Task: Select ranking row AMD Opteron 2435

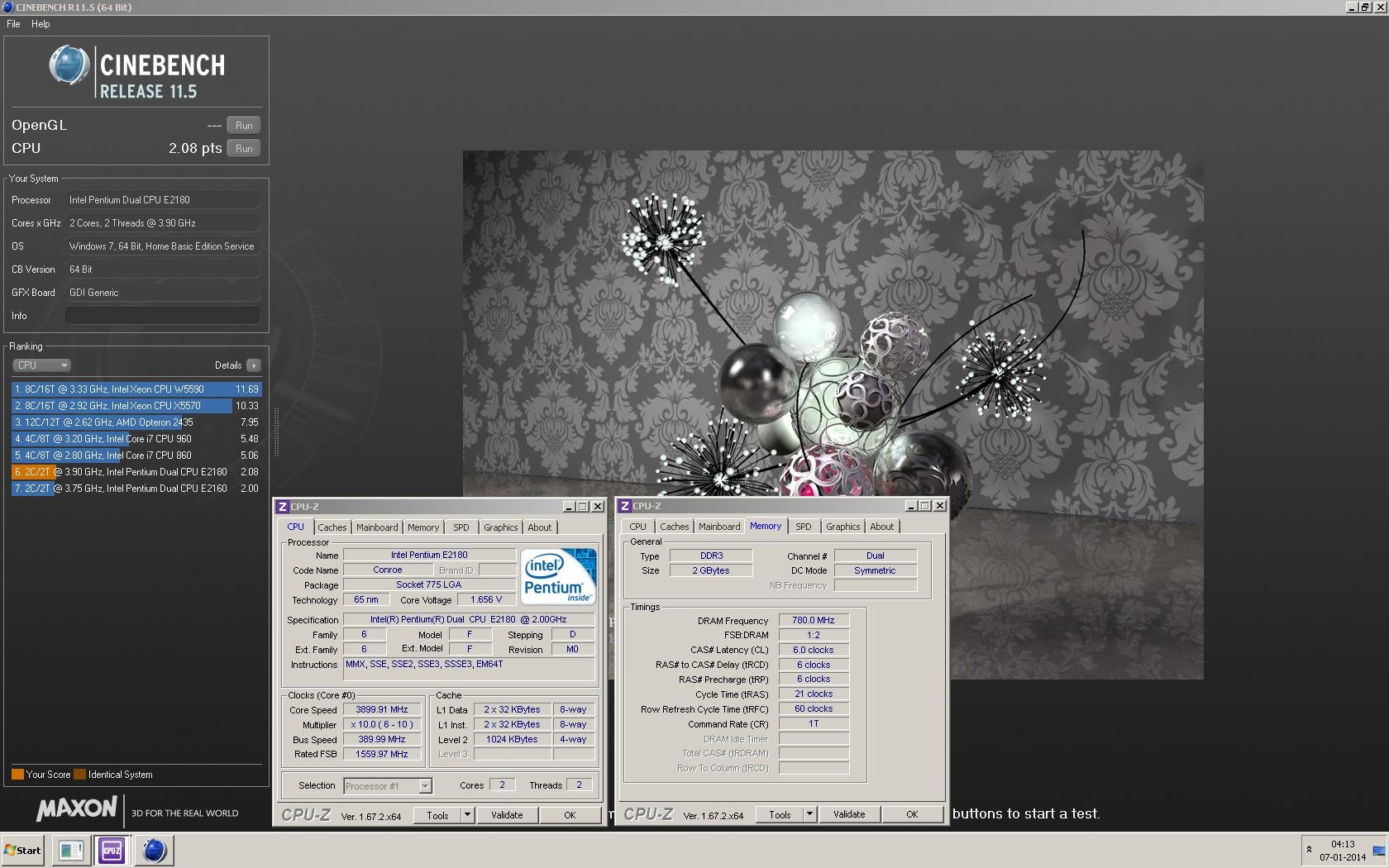Action: (x=136, y=422)
